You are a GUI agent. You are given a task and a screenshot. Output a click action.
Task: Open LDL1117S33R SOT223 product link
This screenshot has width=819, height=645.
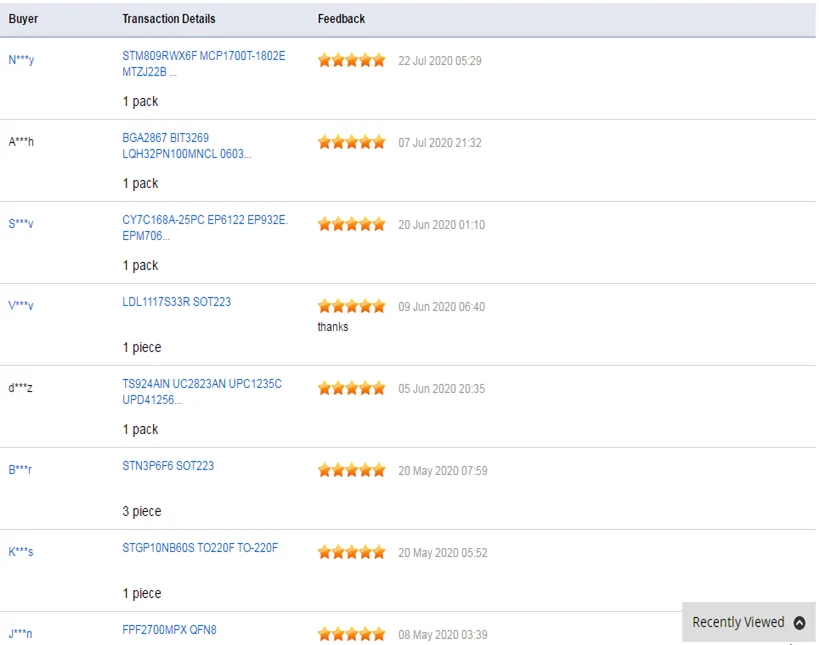(x=177, y=302)
